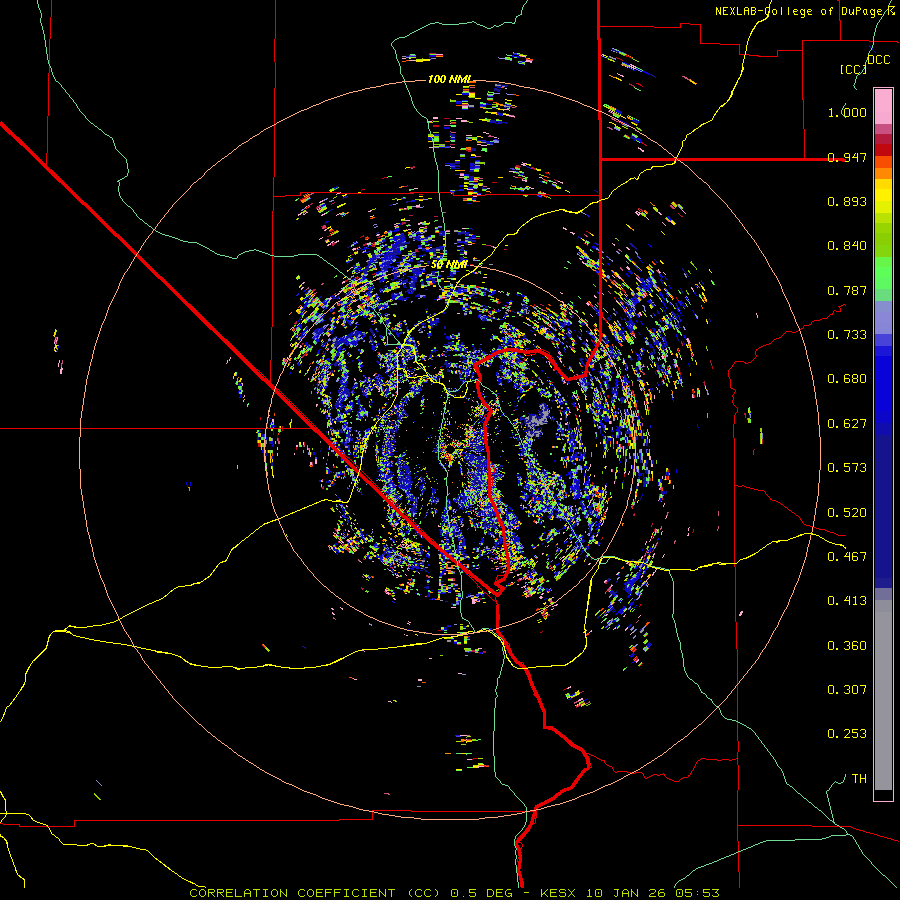Click the 0.573 colorbar value
900x900 pixels.
point(847,467)
